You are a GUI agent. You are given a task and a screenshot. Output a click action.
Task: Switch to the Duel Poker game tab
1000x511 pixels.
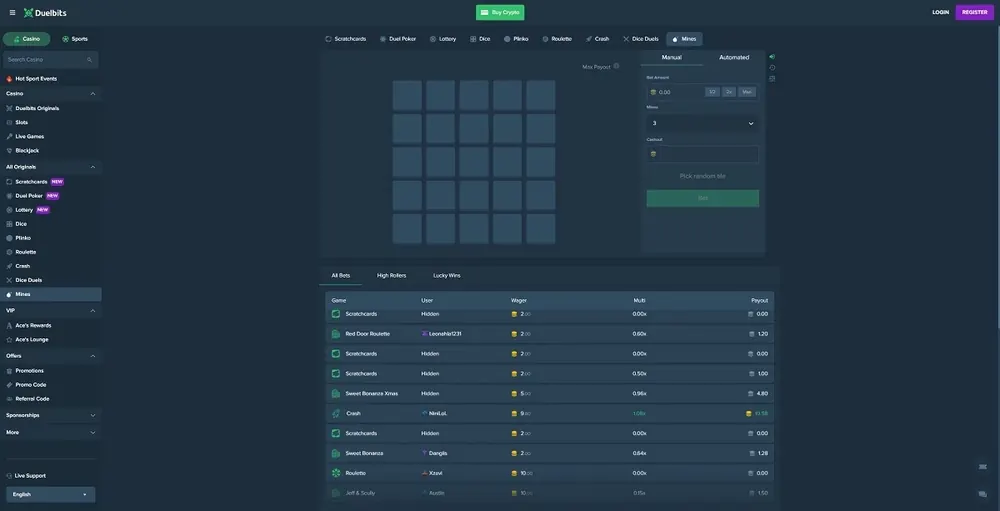(x=397, y=39)
